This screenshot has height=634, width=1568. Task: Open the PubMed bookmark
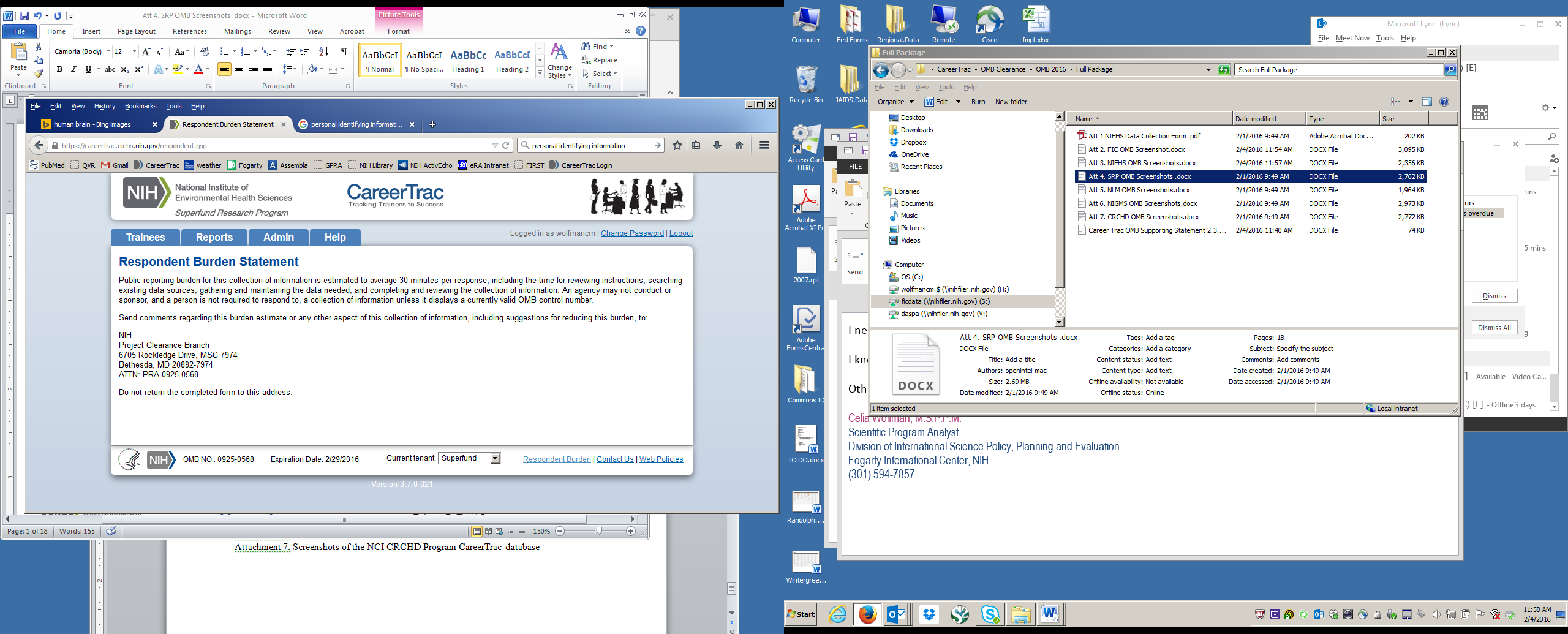[x=47, y=165]
